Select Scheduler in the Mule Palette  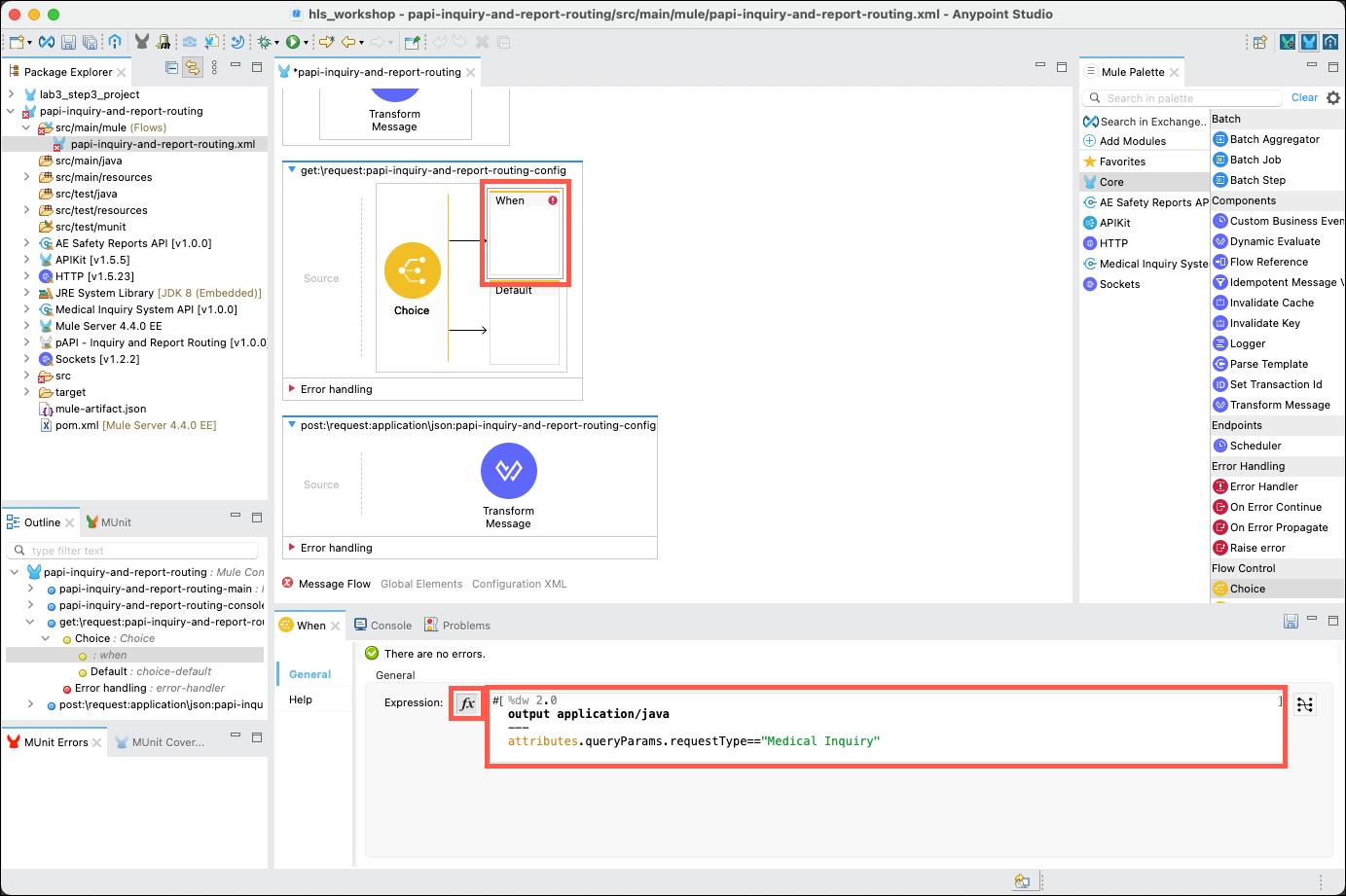[1247, 446]
